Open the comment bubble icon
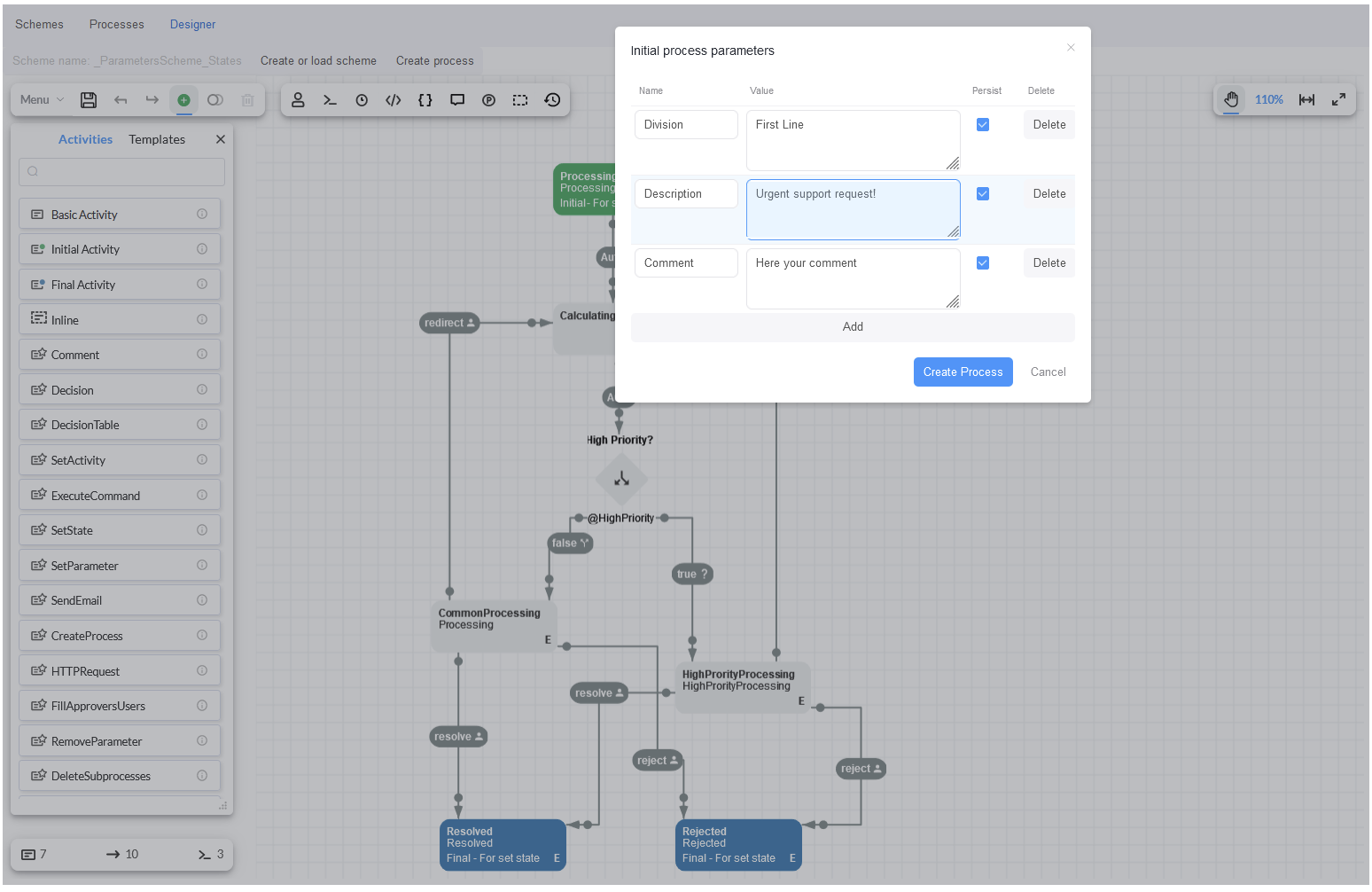 point(457,100)
